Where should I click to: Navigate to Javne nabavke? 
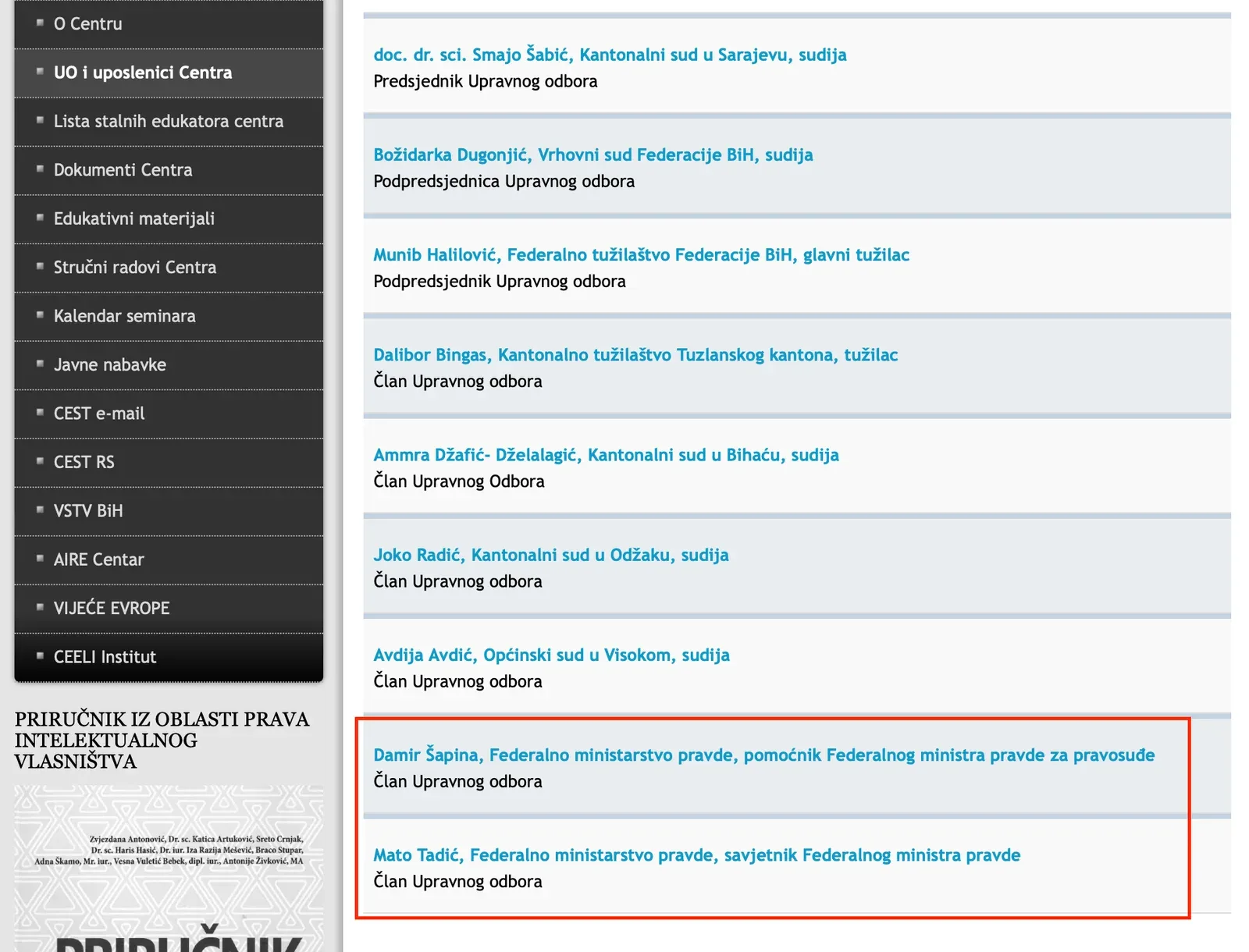point(109,365)
